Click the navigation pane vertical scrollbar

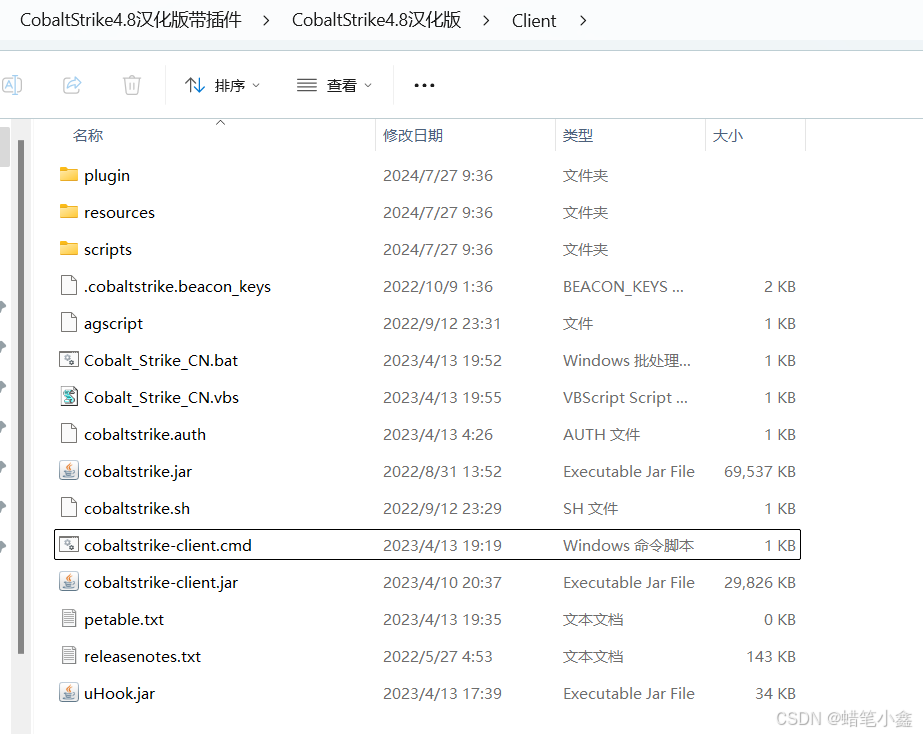(21, 397)
